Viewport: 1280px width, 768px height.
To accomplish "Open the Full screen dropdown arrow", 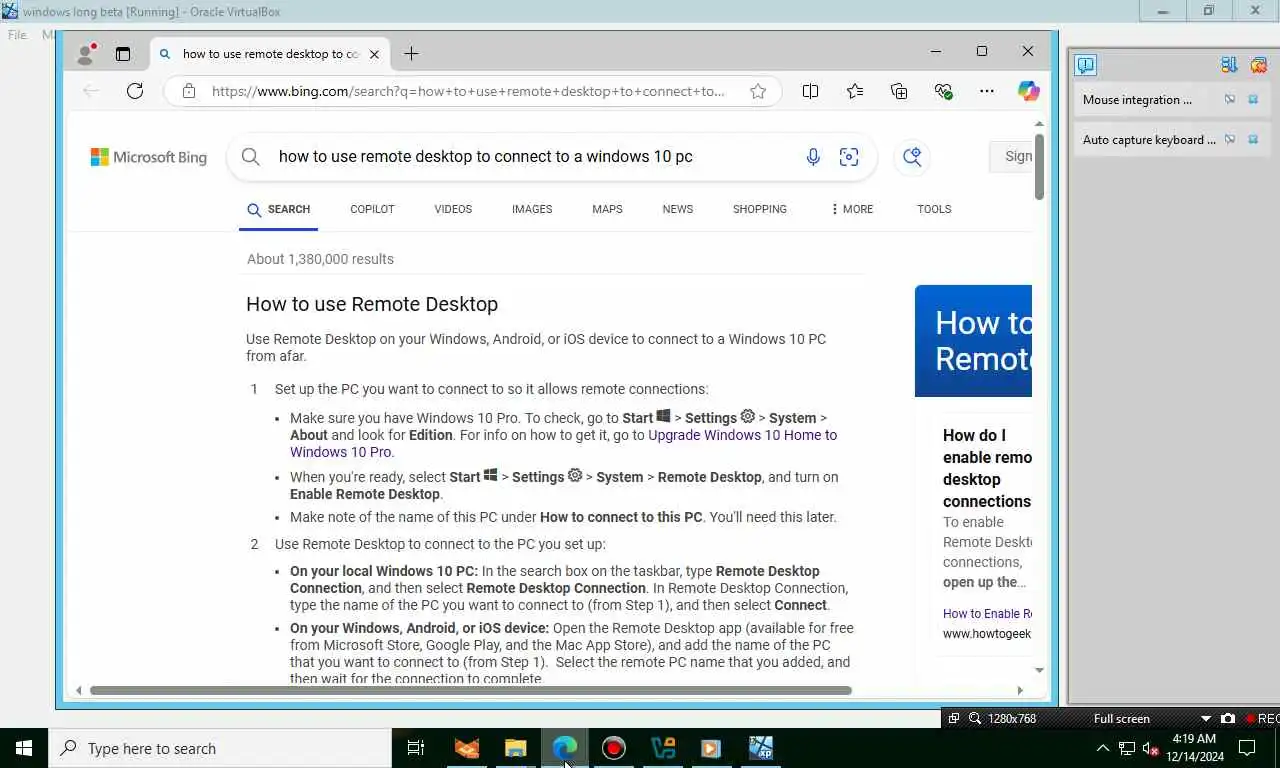I will tap(1206, 718).
